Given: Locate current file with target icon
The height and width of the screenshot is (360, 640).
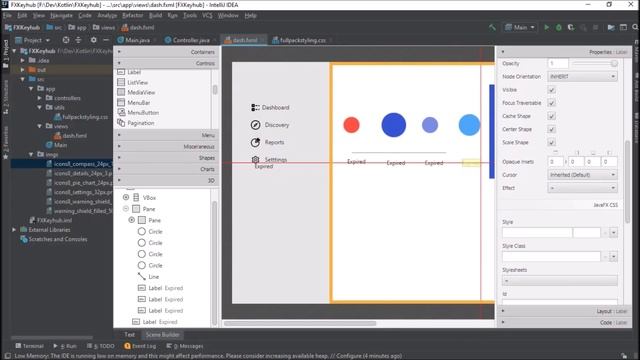Looking at the screenshot, I should (x=66, y=40).
